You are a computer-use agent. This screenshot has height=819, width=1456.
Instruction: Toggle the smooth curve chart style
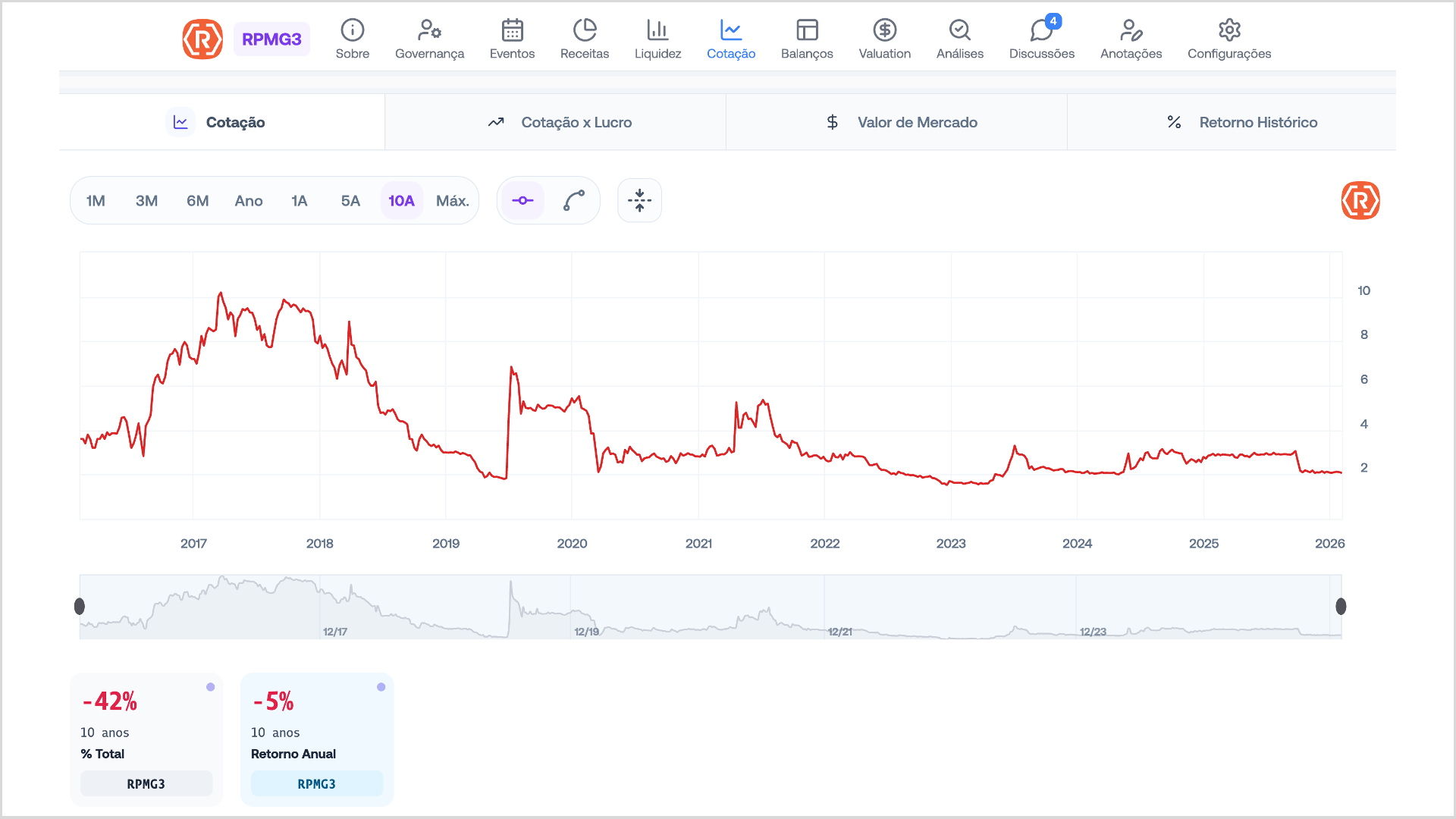[x=573, y=200]
